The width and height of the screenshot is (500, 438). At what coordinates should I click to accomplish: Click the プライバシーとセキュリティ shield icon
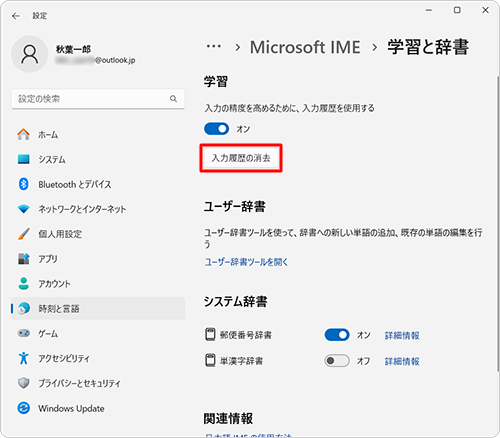pos(24,383)
